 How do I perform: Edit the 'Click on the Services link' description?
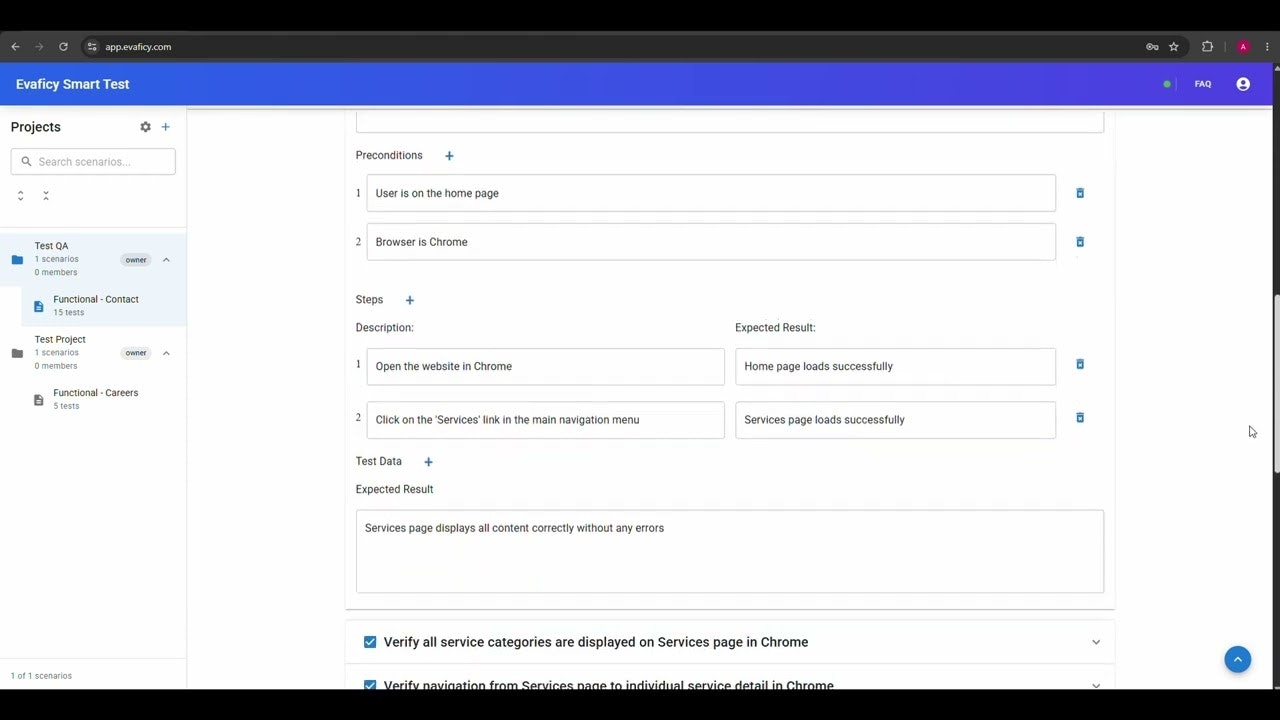(545, 420)
